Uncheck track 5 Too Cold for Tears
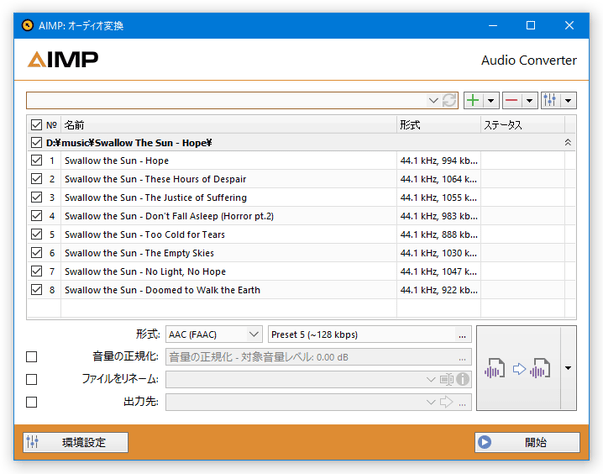 point(36,234)
